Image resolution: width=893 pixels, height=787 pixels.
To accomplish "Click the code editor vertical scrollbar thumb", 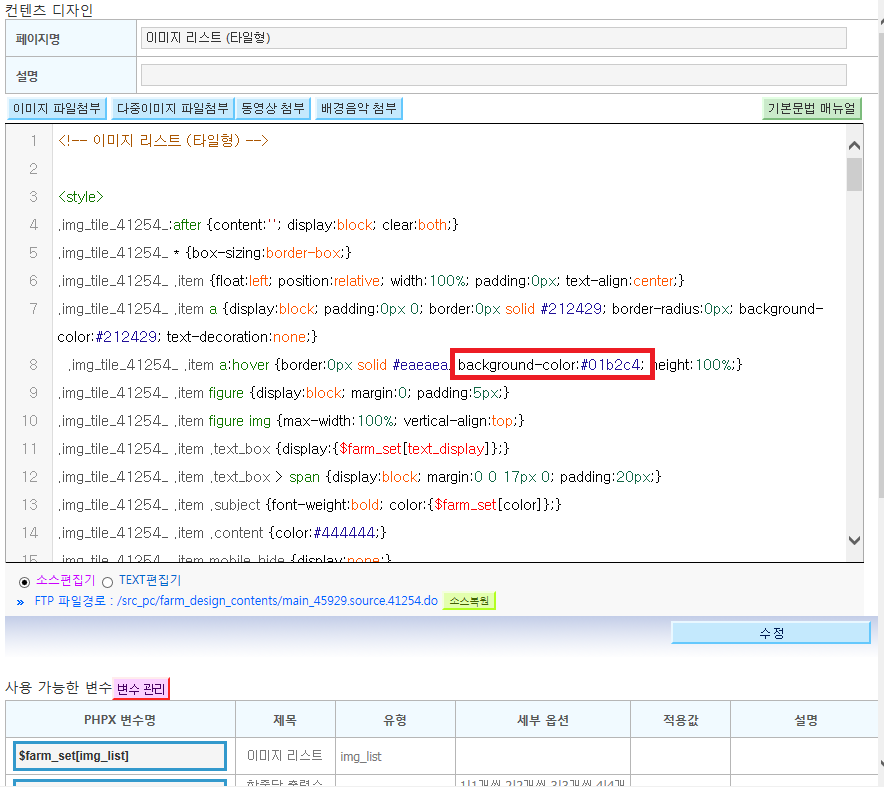I will tap(854, 174).
